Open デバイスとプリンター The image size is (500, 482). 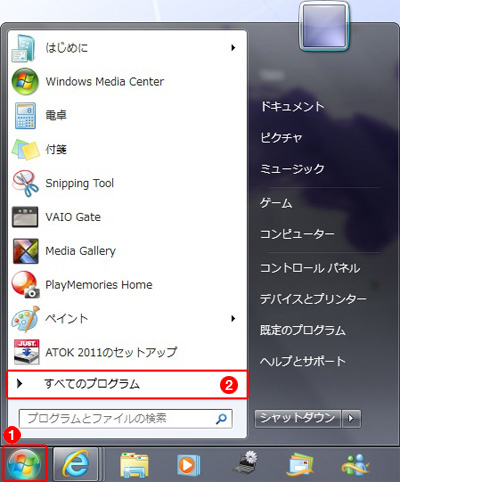313,299
